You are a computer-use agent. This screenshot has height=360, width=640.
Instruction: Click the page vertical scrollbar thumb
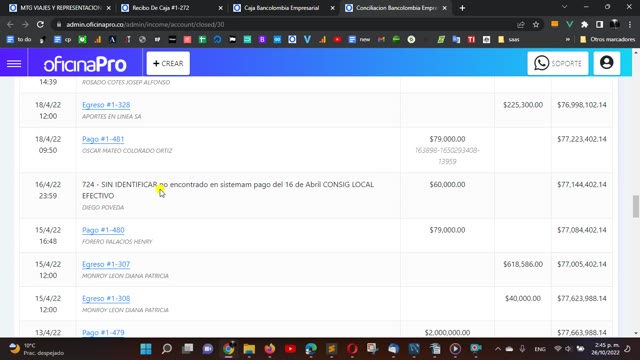636,207
